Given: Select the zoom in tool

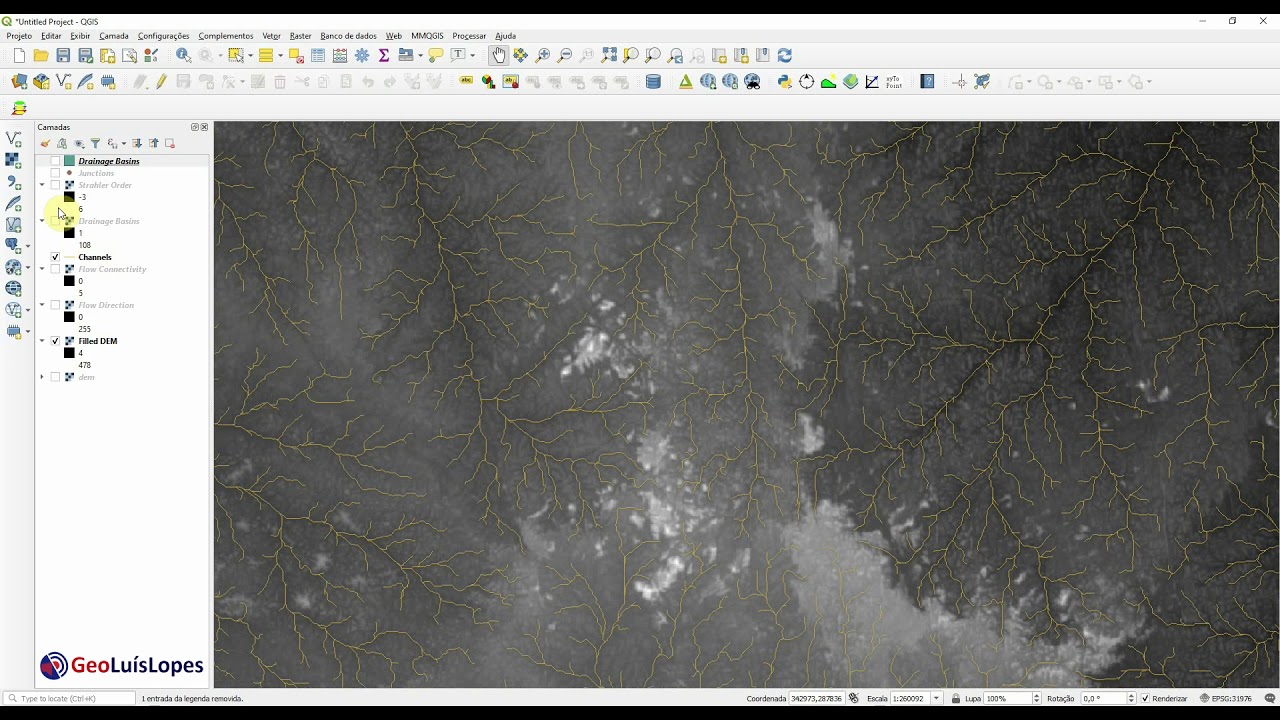Looking at the screenshot, I should [543, 56].
